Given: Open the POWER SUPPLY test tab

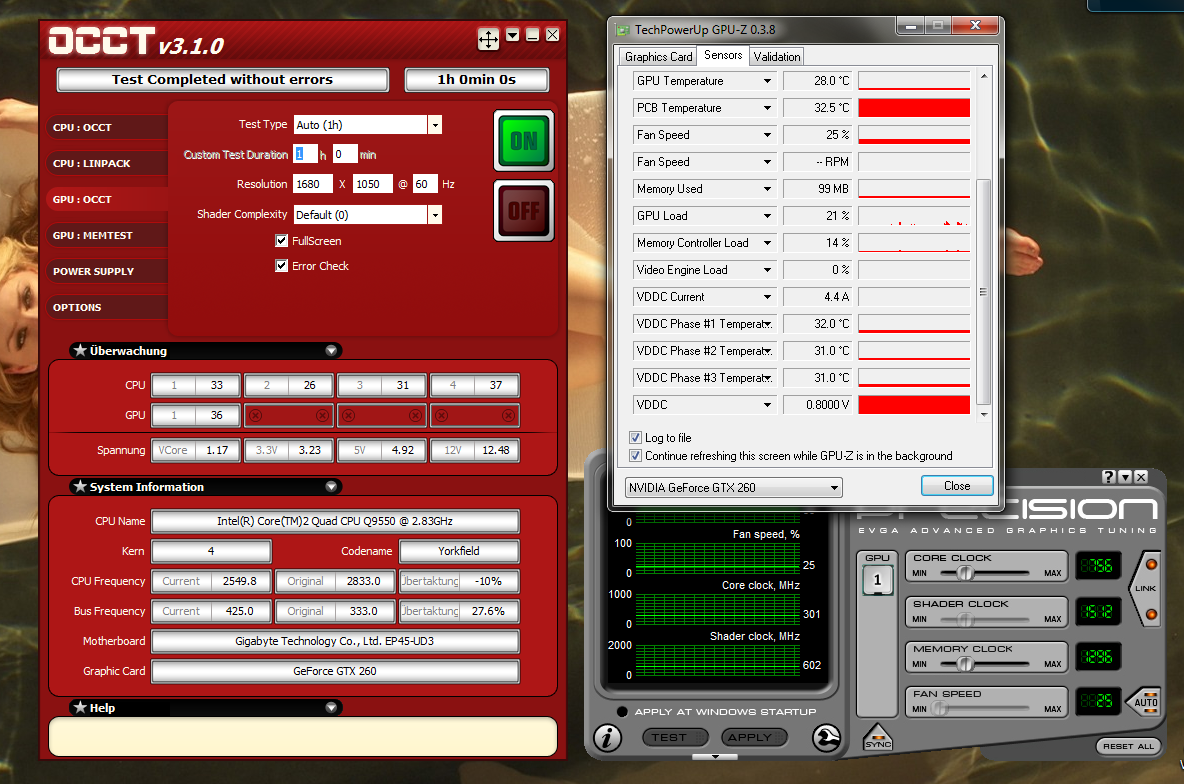Looking at the screenshot, I should point(109,271).
